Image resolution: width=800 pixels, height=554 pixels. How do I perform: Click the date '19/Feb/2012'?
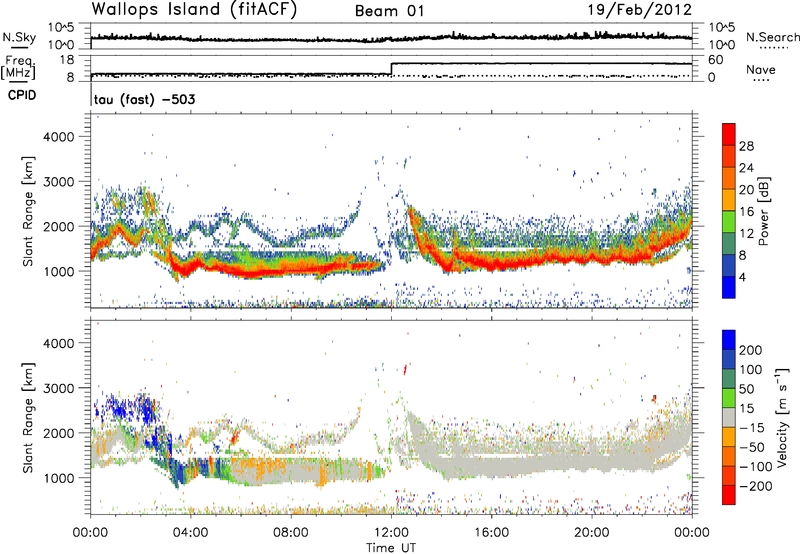click(x=640, y=10)
